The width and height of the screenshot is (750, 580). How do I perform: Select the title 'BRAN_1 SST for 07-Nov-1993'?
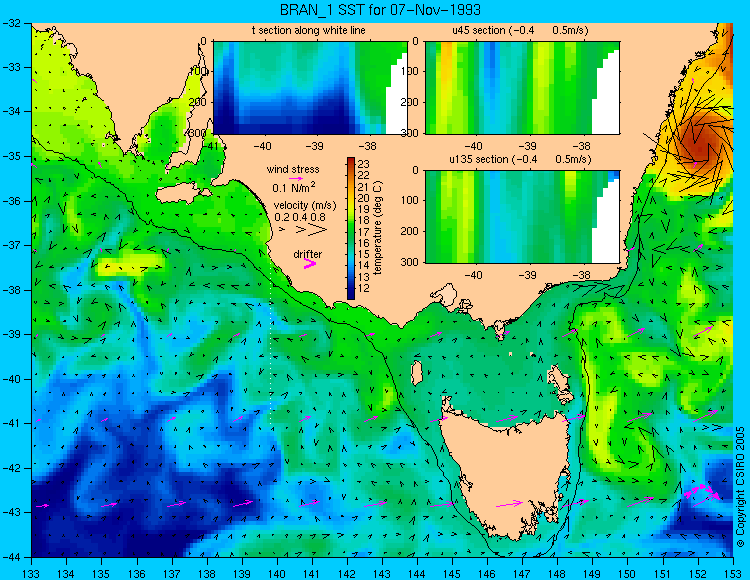pyautogui.click(x=380, y=10)
